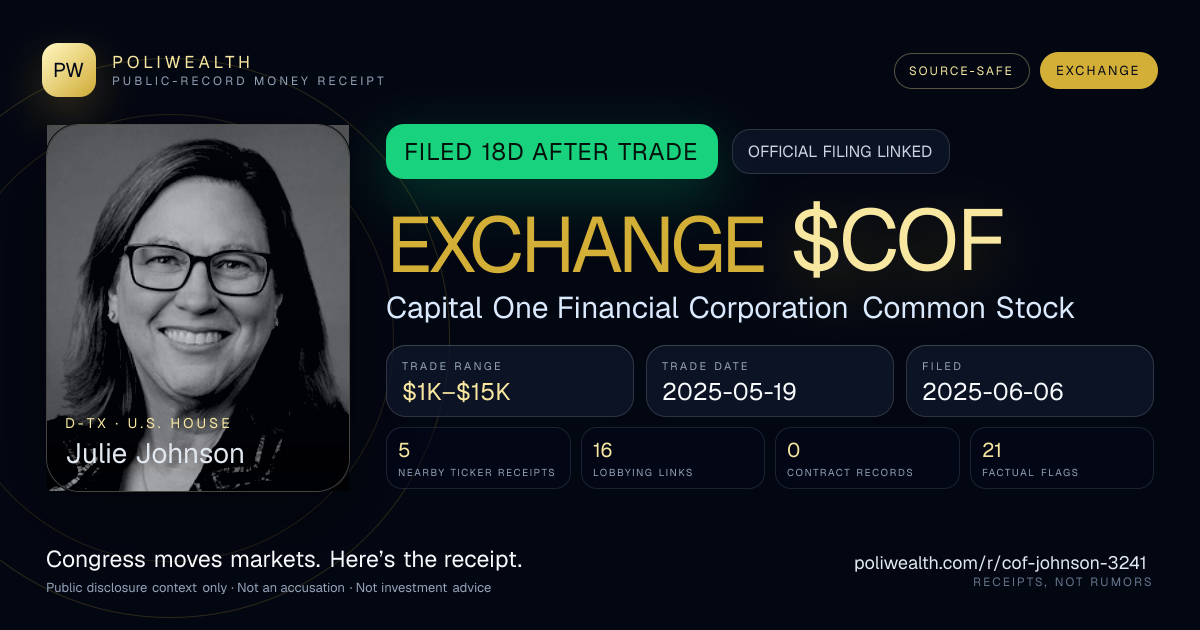The height and width of the screenshot is (630, 1200).
Task: Select the Trade Date 2025-05-19 card
Action: tap(770, 381)
